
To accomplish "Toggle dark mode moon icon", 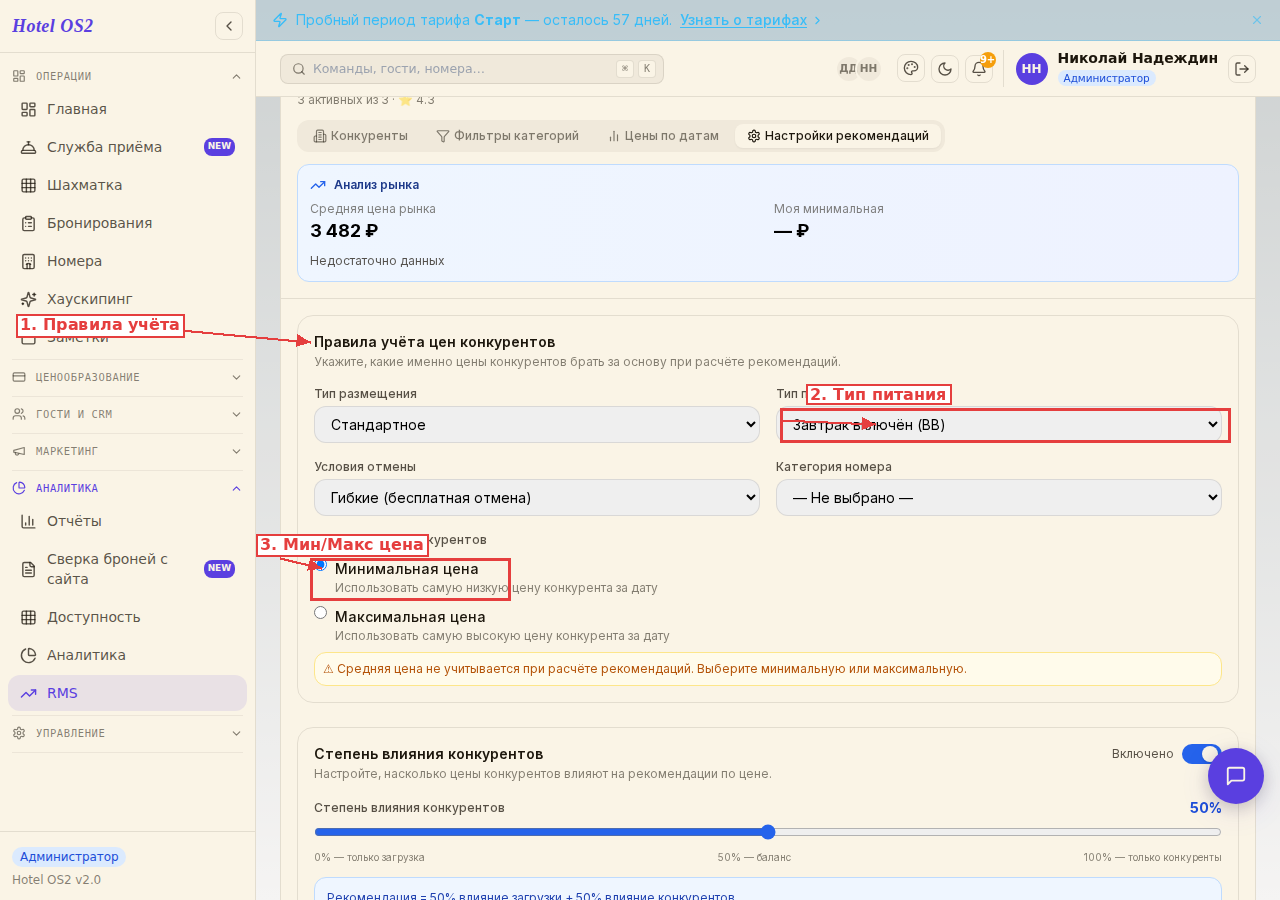I will pos(945,68).
